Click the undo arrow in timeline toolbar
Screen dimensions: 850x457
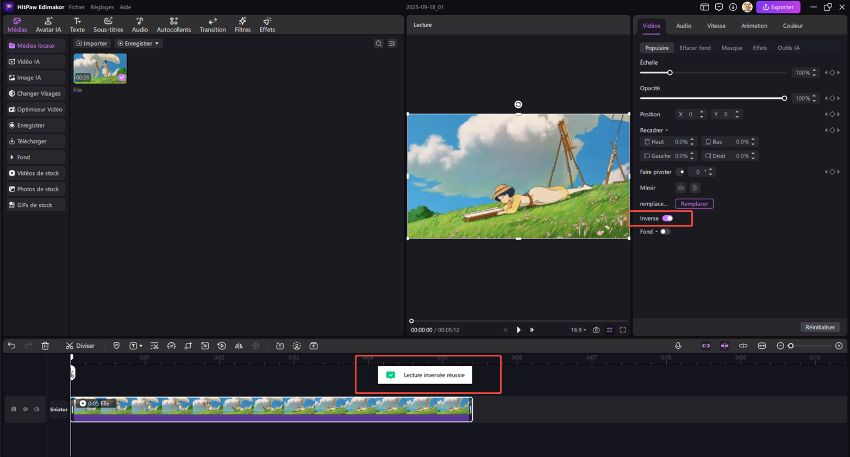tap(11, 346)
